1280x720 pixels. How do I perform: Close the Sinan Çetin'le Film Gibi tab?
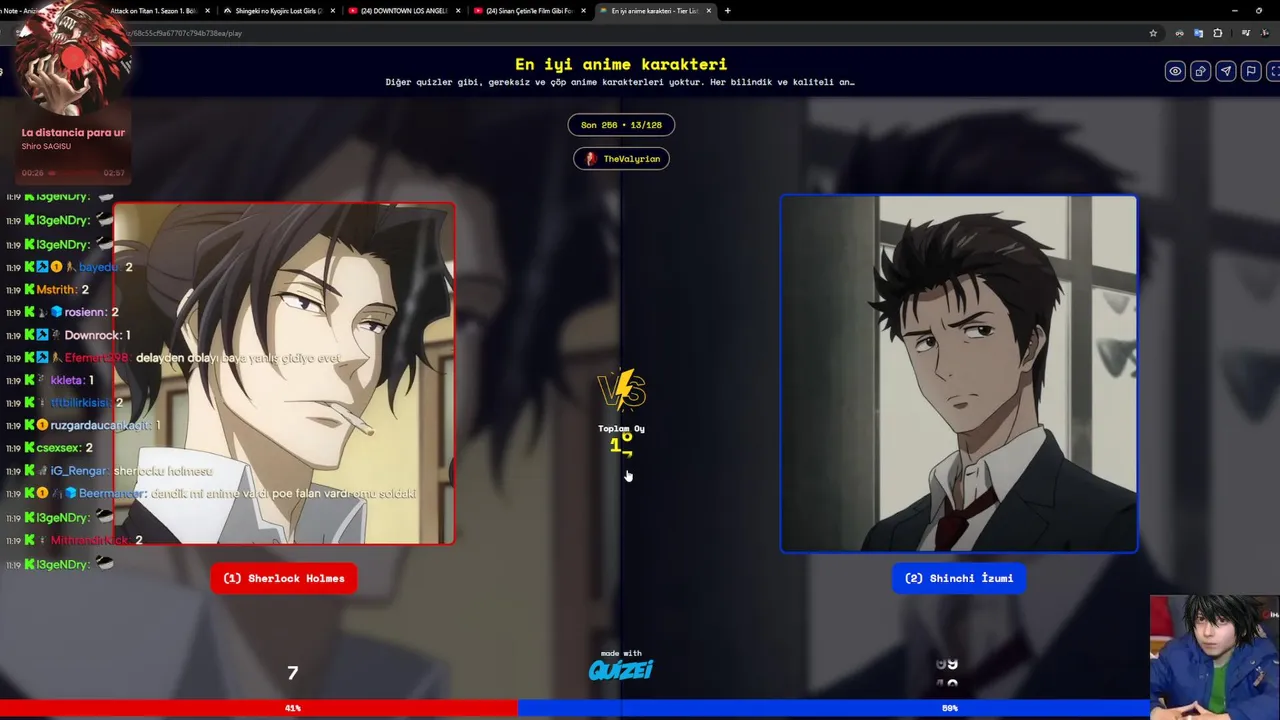coord(583,11)
